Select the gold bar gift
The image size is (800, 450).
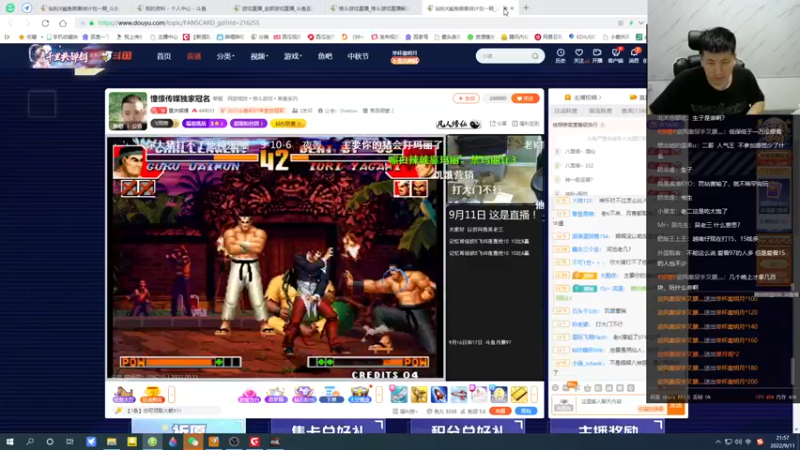tap(519, 394)
